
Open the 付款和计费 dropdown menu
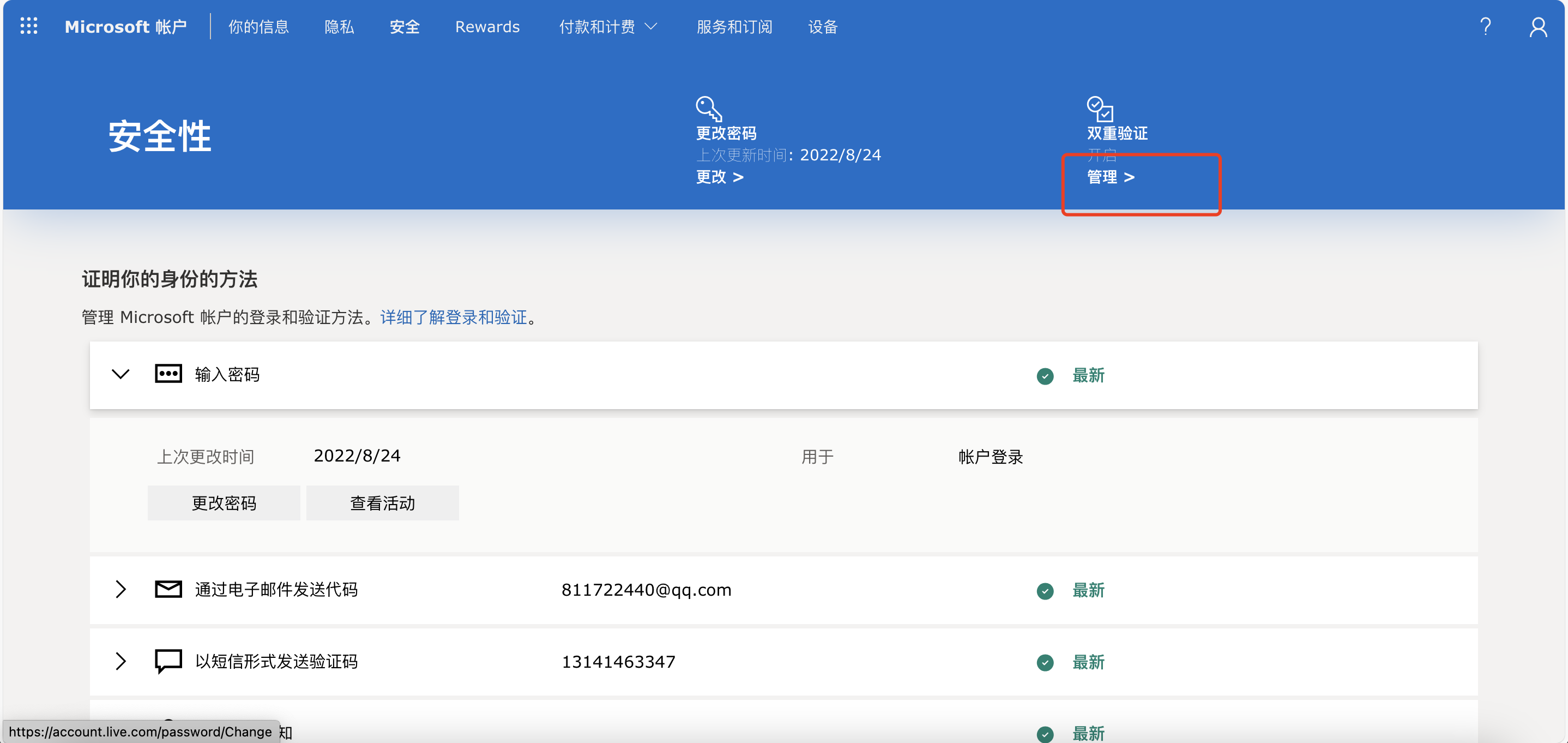pos(607,27)
